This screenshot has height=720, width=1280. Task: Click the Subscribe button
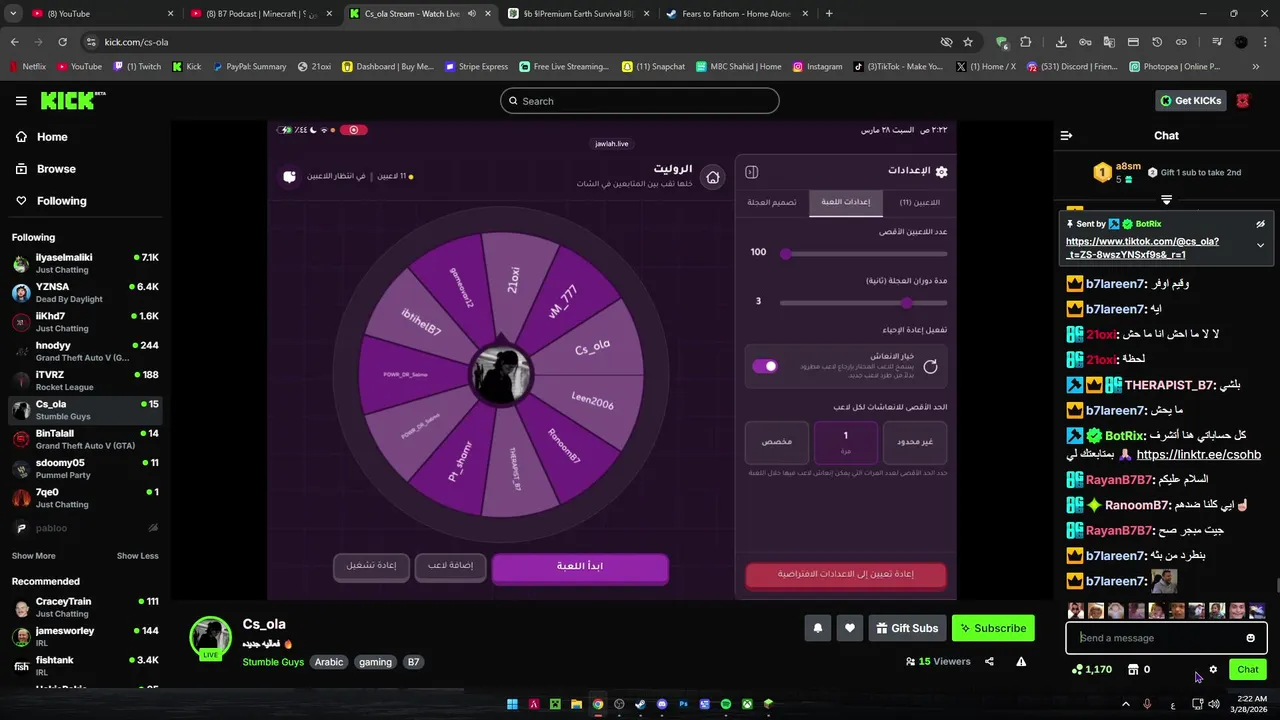pos(993,628)
